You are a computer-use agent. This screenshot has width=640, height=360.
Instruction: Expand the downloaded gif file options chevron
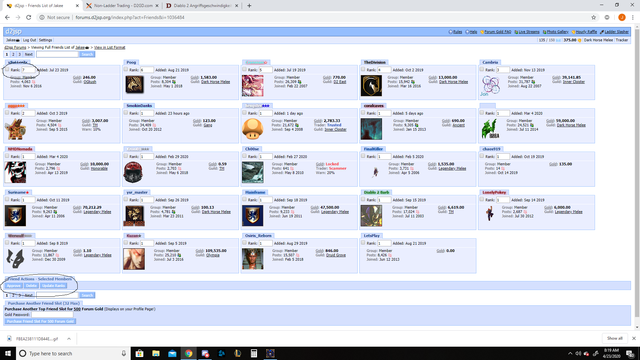pos(69,339)
